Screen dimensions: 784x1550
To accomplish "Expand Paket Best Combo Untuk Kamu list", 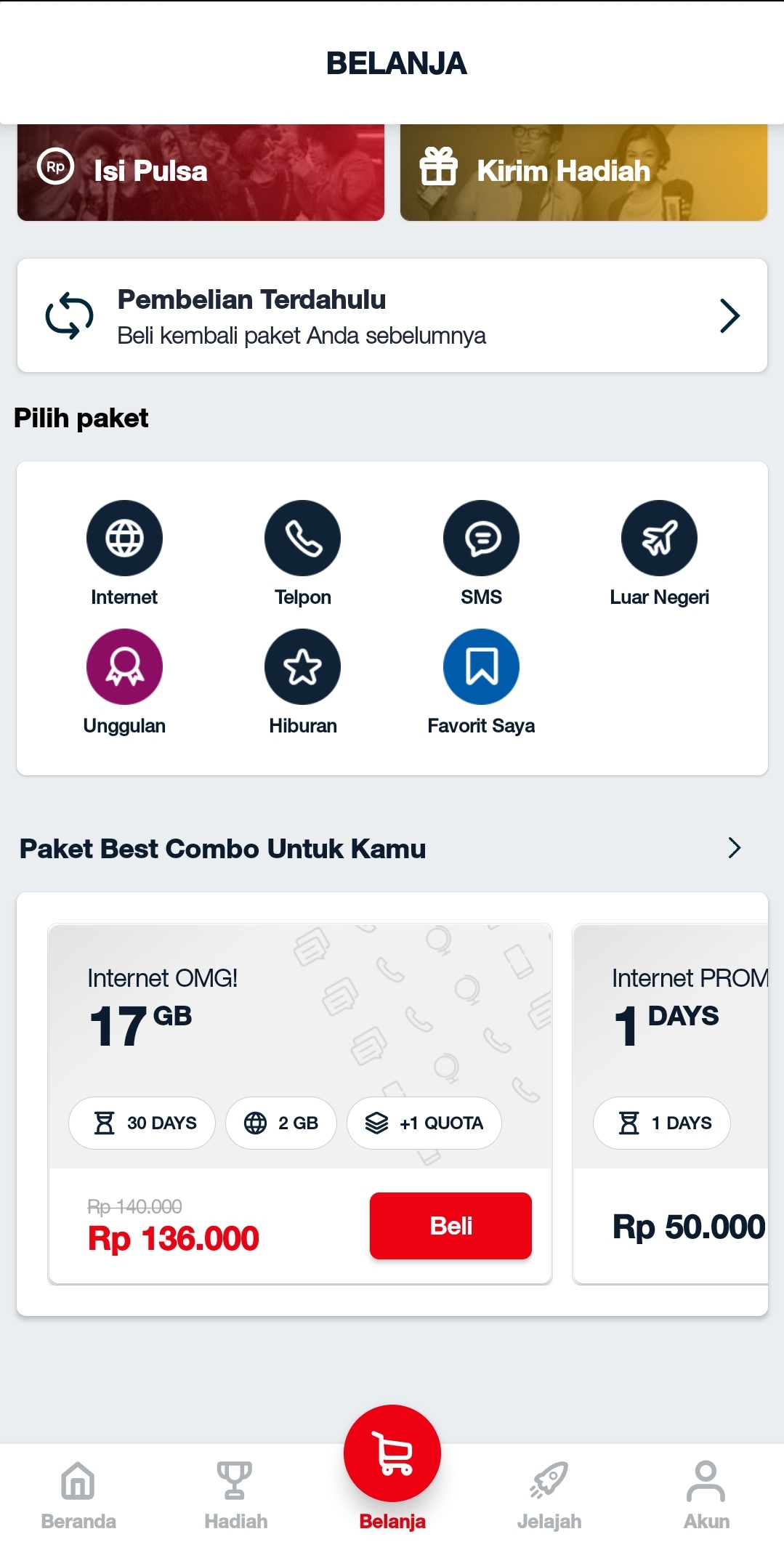I will tap(734, 847).
